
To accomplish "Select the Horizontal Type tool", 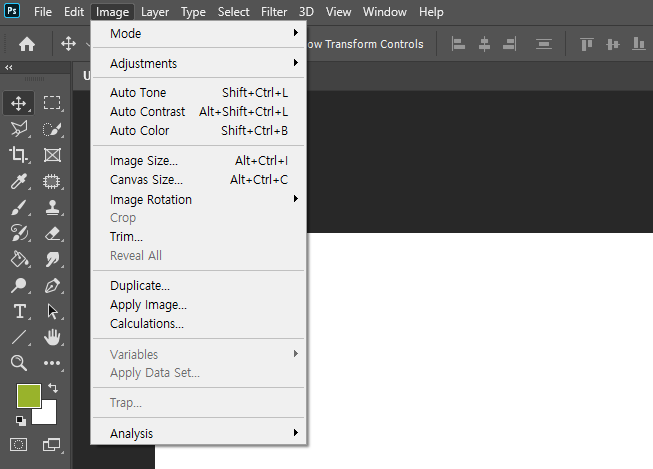I will (19, 311).
